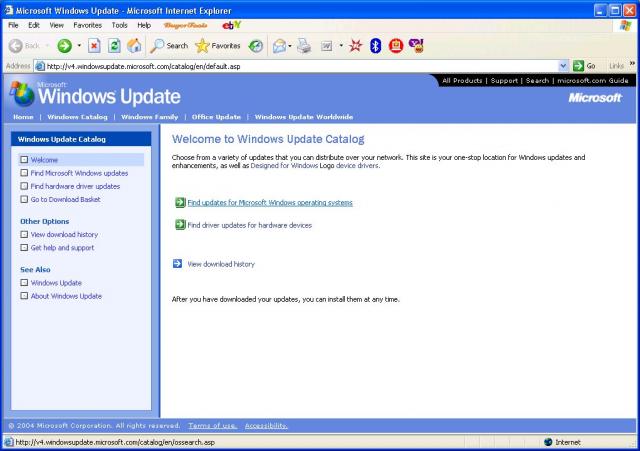Click box beside Find hardware driver updates
Screen dimensions: 640x451
(24, 186)
